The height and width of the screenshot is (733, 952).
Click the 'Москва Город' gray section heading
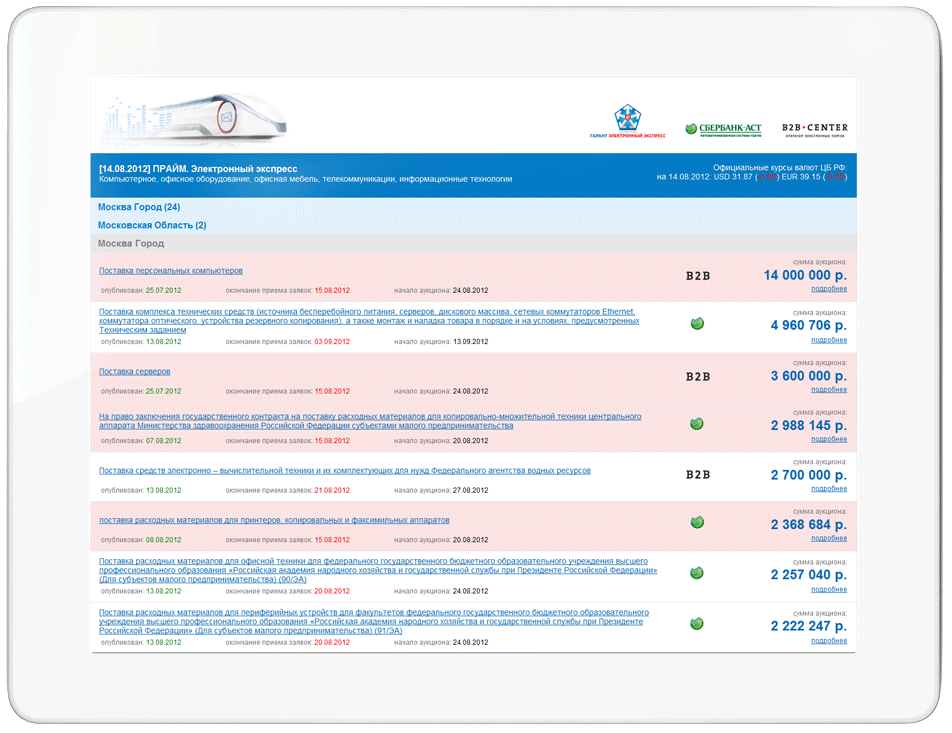[x=131, y=244]
